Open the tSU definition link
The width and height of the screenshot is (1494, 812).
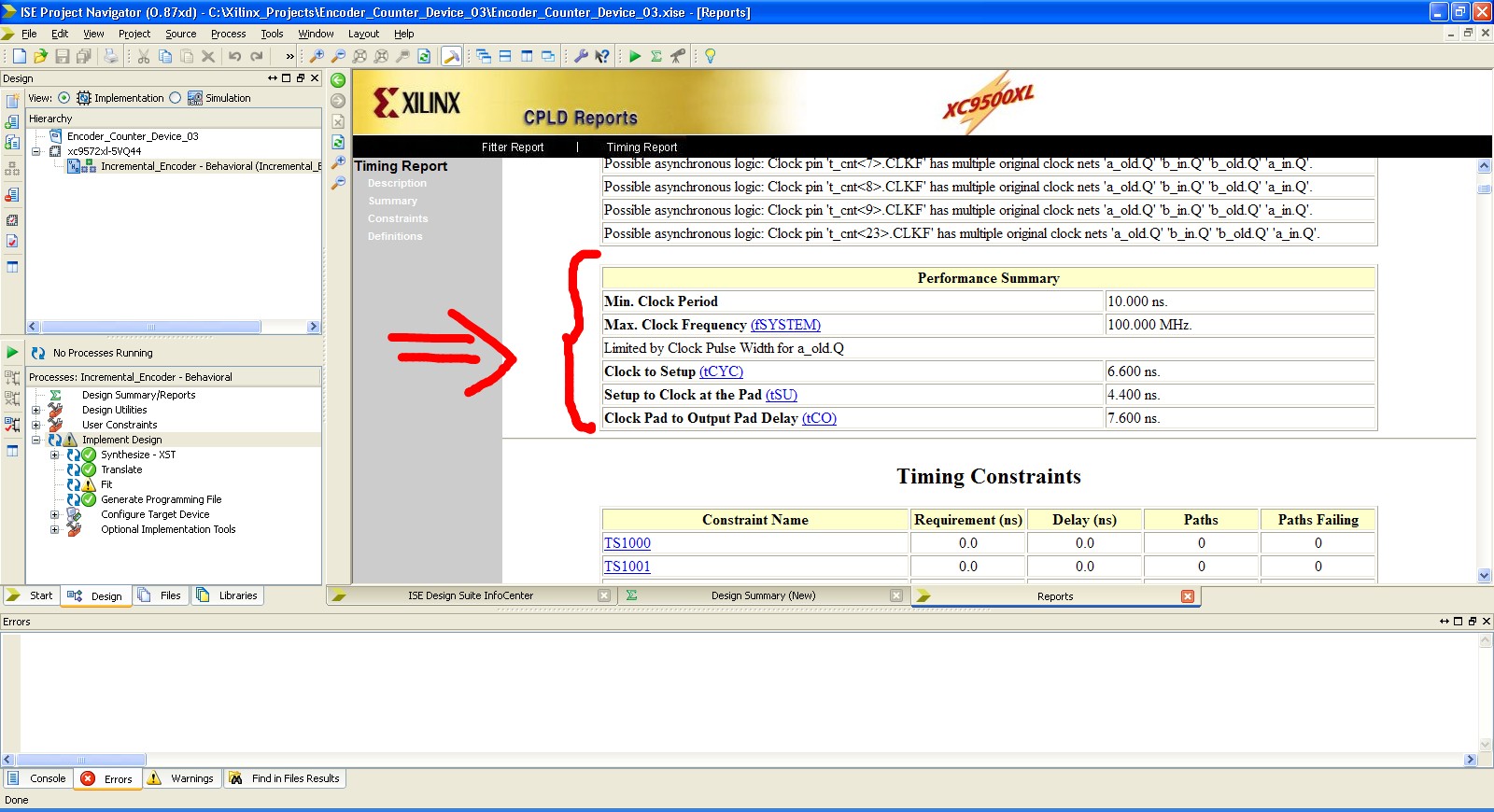(782, 395)
